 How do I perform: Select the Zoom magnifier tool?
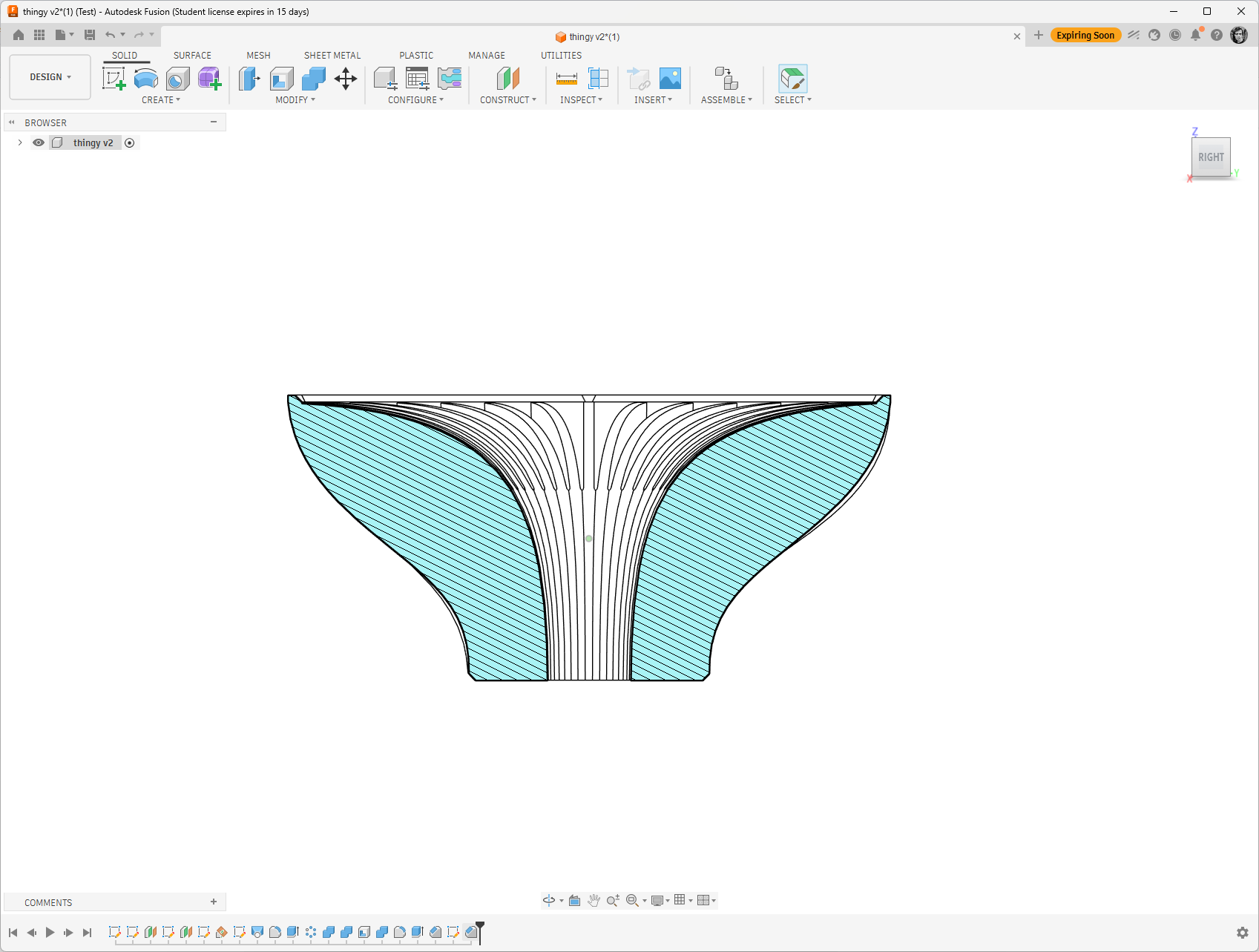[613, 900]
